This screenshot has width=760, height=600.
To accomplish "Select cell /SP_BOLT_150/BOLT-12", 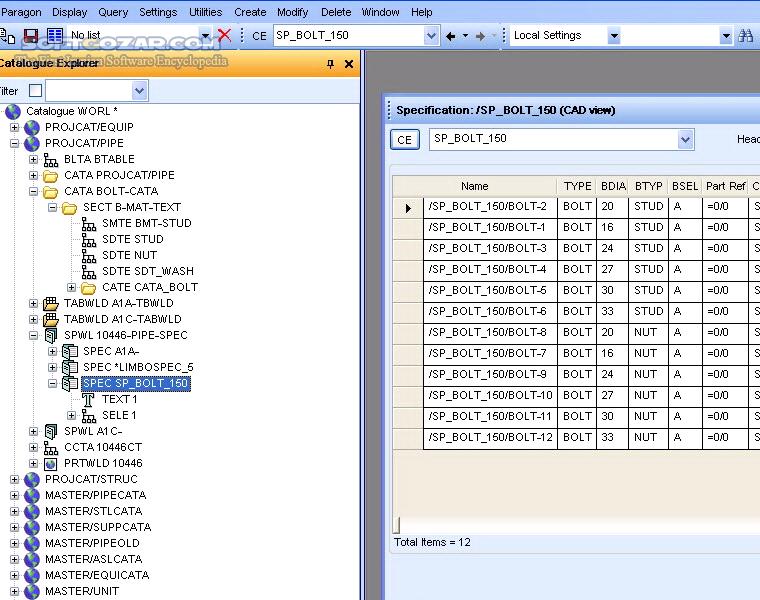I will coord(490,438).
